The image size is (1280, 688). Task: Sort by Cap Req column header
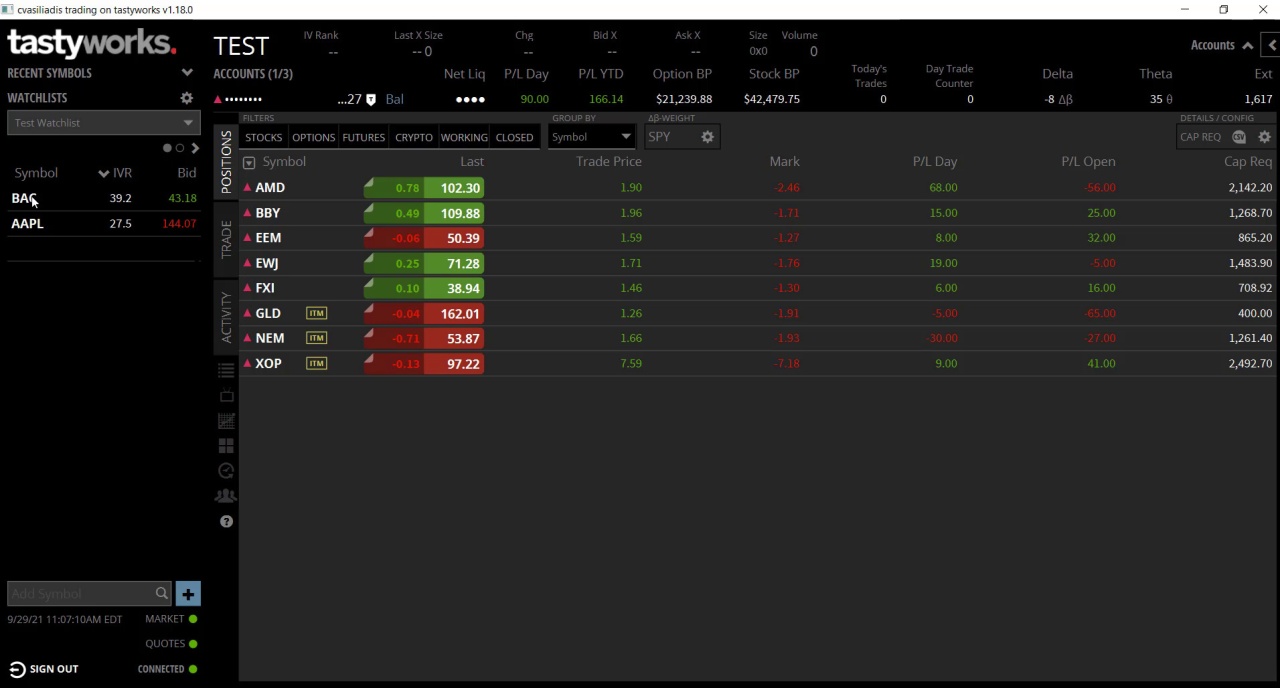tap(1248, 161)
